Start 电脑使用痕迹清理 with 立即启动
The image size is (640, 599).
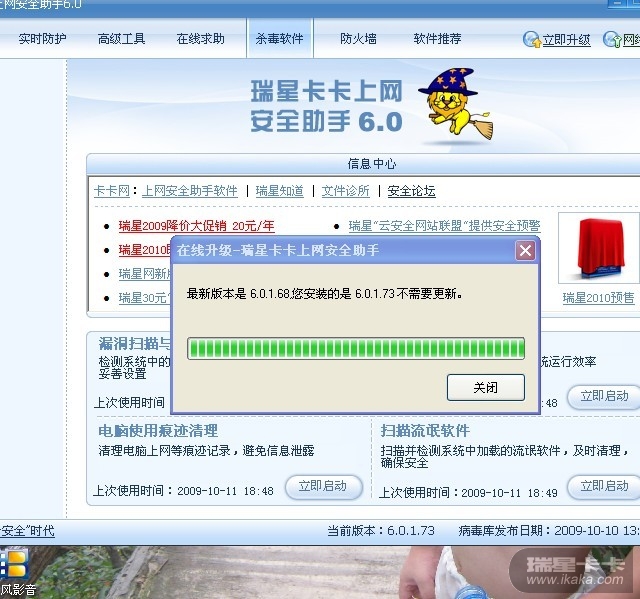[x=324, y=486]
